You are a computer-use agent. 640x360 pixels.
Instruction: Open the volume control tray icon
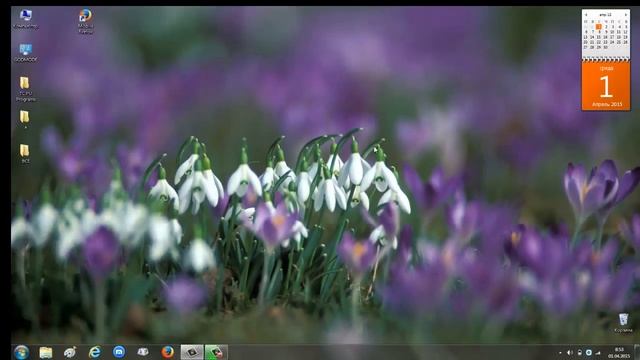coord(570,353)
